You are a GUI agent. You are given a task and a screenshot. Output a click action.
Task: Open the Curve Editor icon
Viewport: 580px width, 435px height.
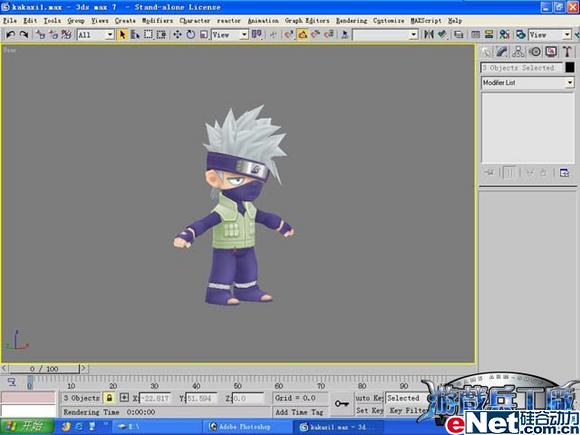(476, 35)
